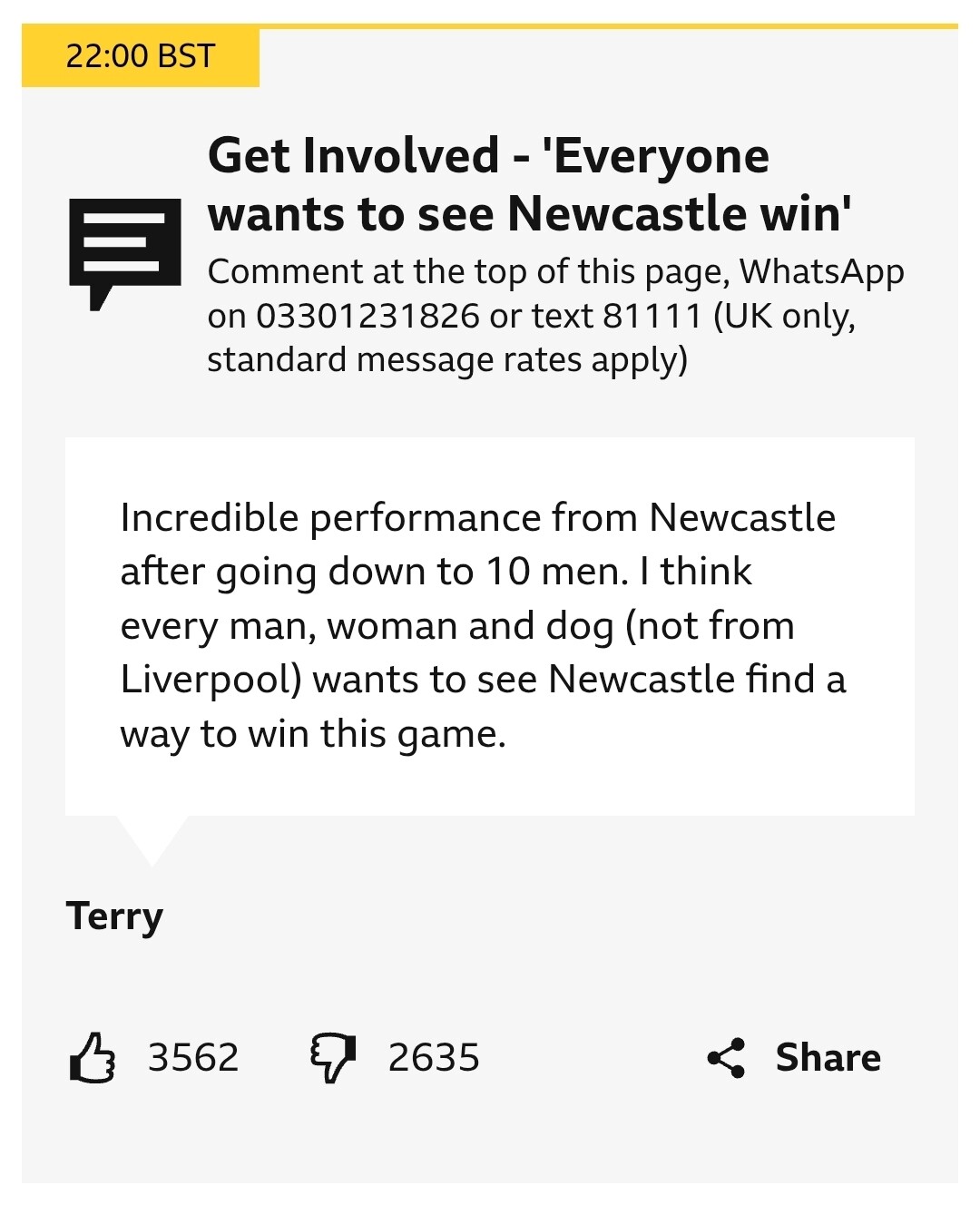Tap the text number 81111

652,316
